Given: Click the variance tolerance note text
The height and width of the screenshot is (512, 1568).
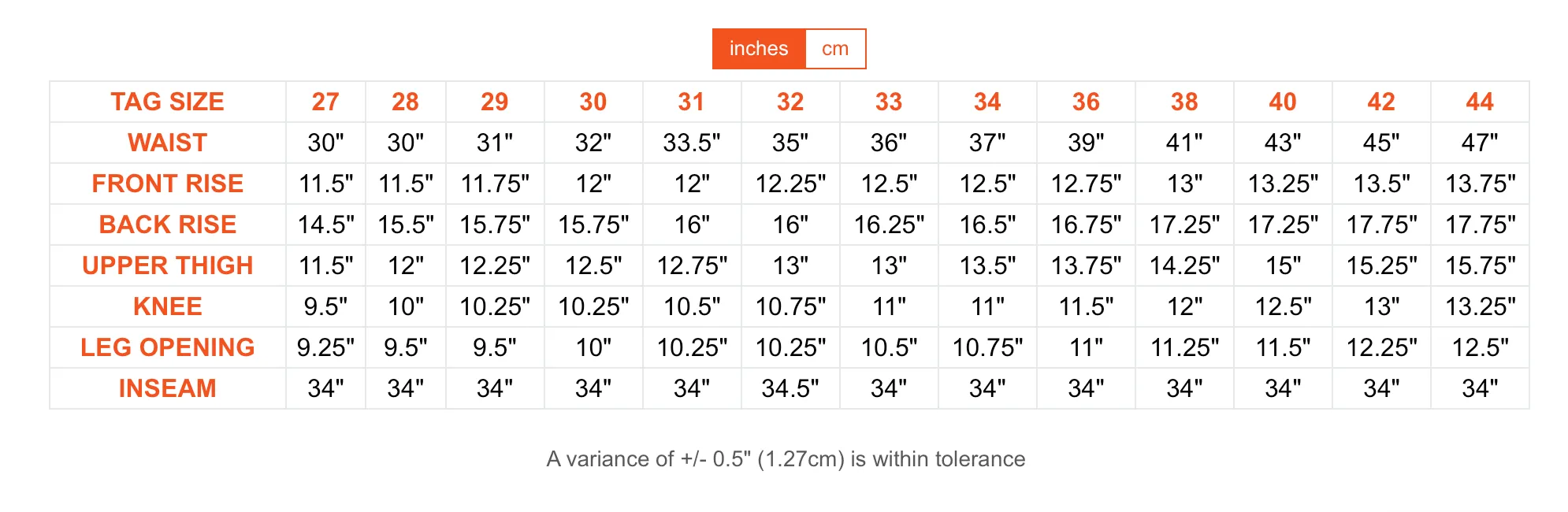Looking at the screenshot, I should [786, 459].
